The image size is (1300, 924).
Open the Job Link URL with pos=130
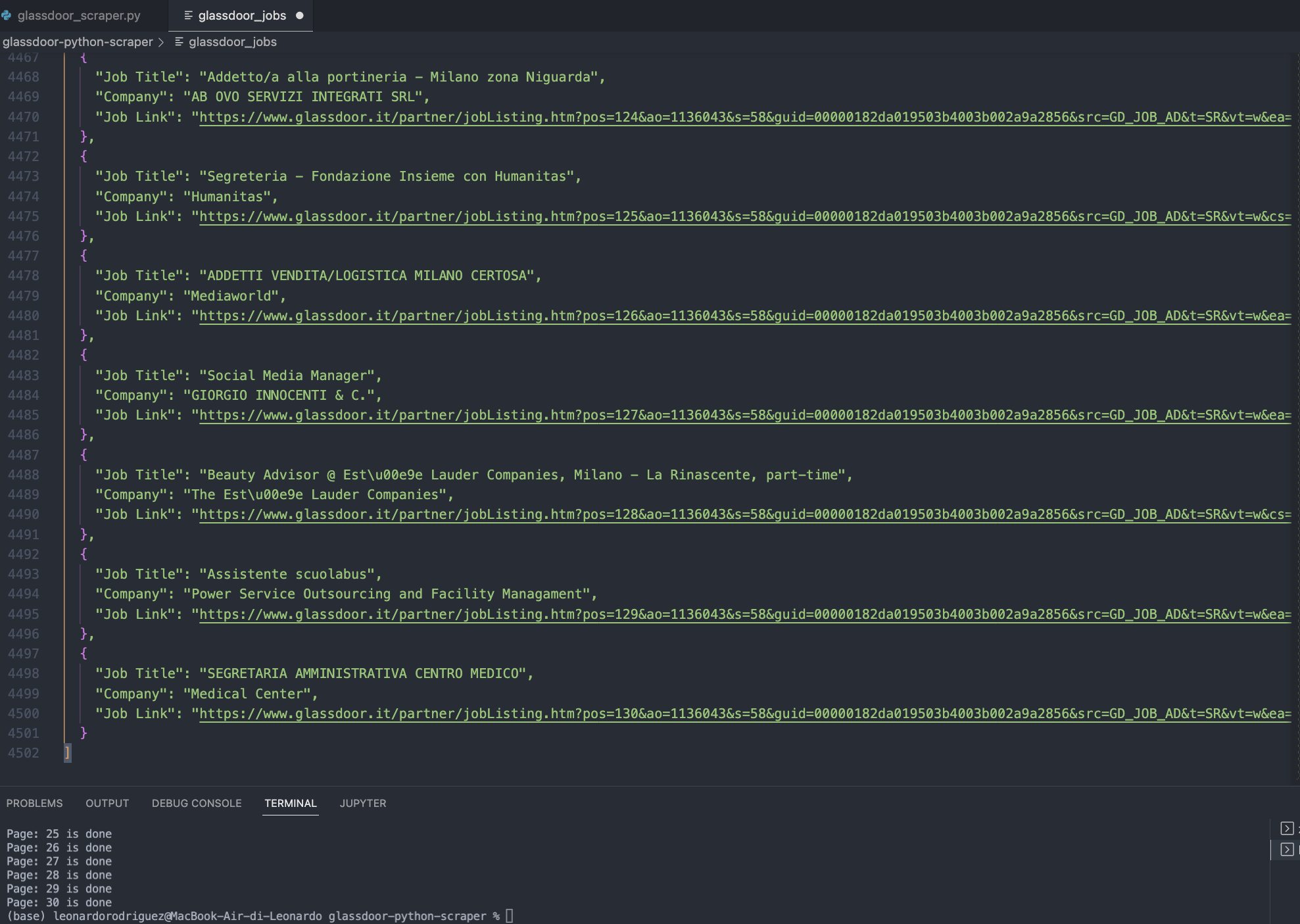tap(744, 714)
